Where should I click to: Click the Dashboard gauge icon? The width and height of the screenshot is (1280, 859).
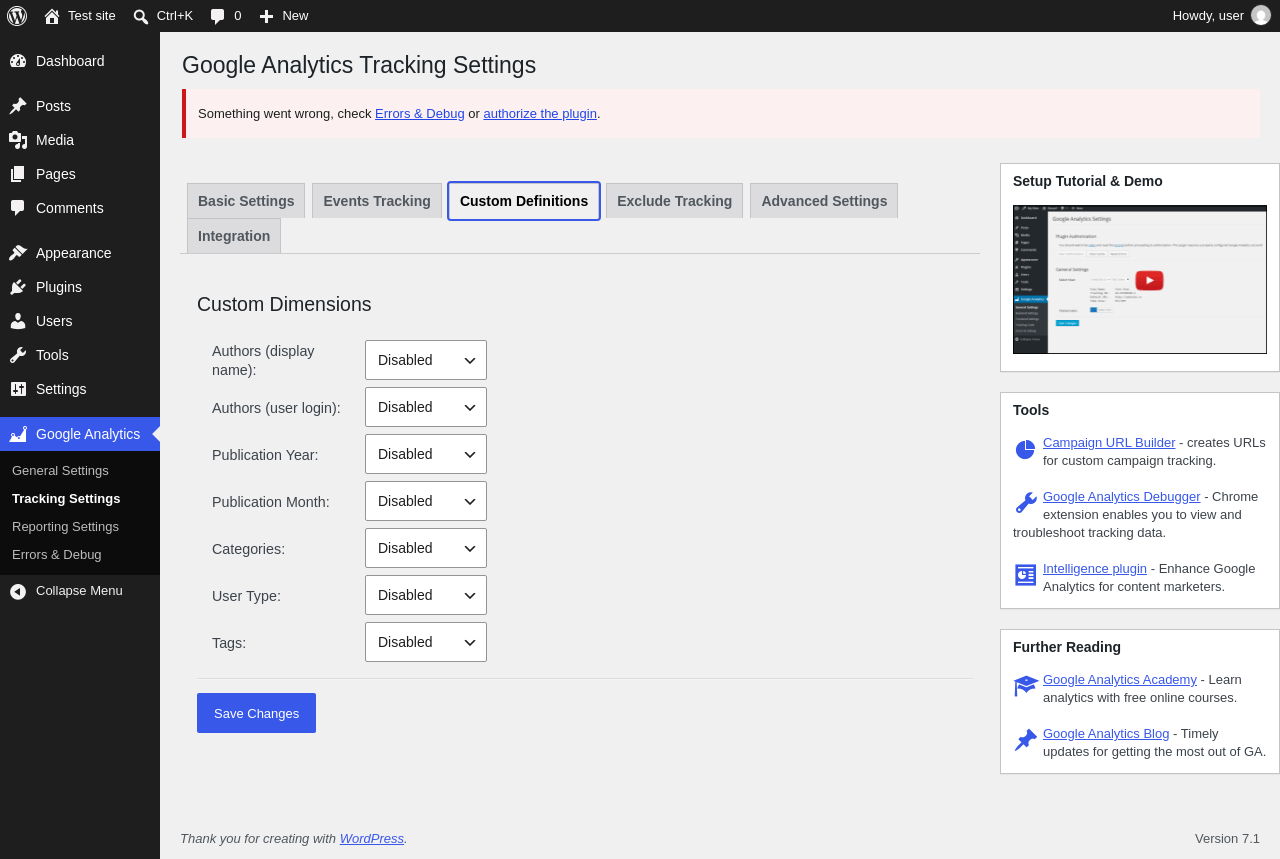[18, 61]
